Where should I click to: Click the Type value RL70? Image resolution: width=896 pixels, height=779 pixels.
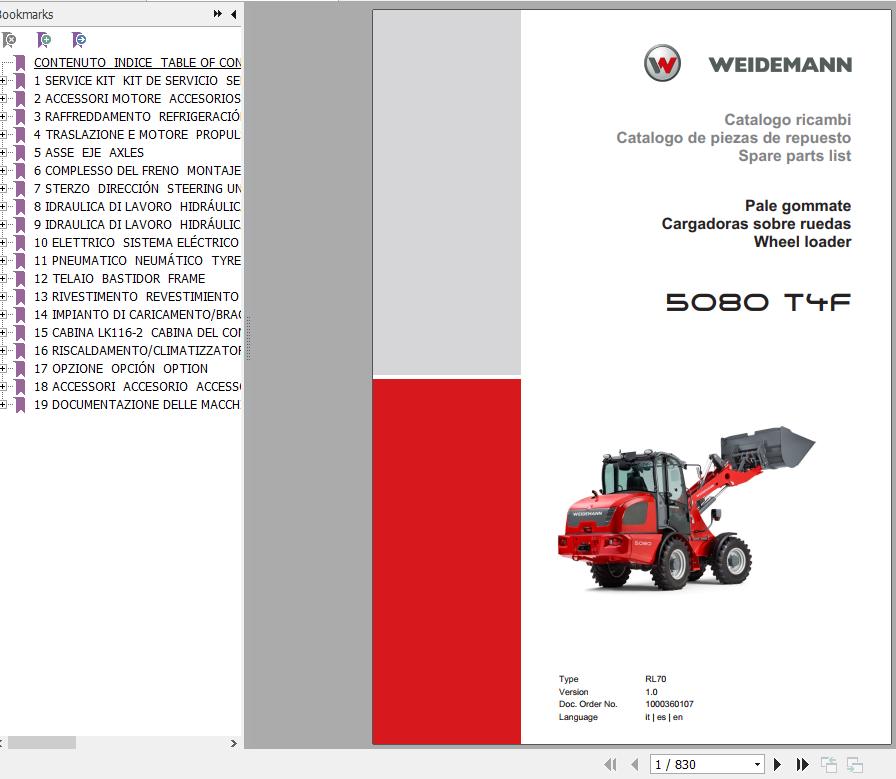(x=655, y=679)
